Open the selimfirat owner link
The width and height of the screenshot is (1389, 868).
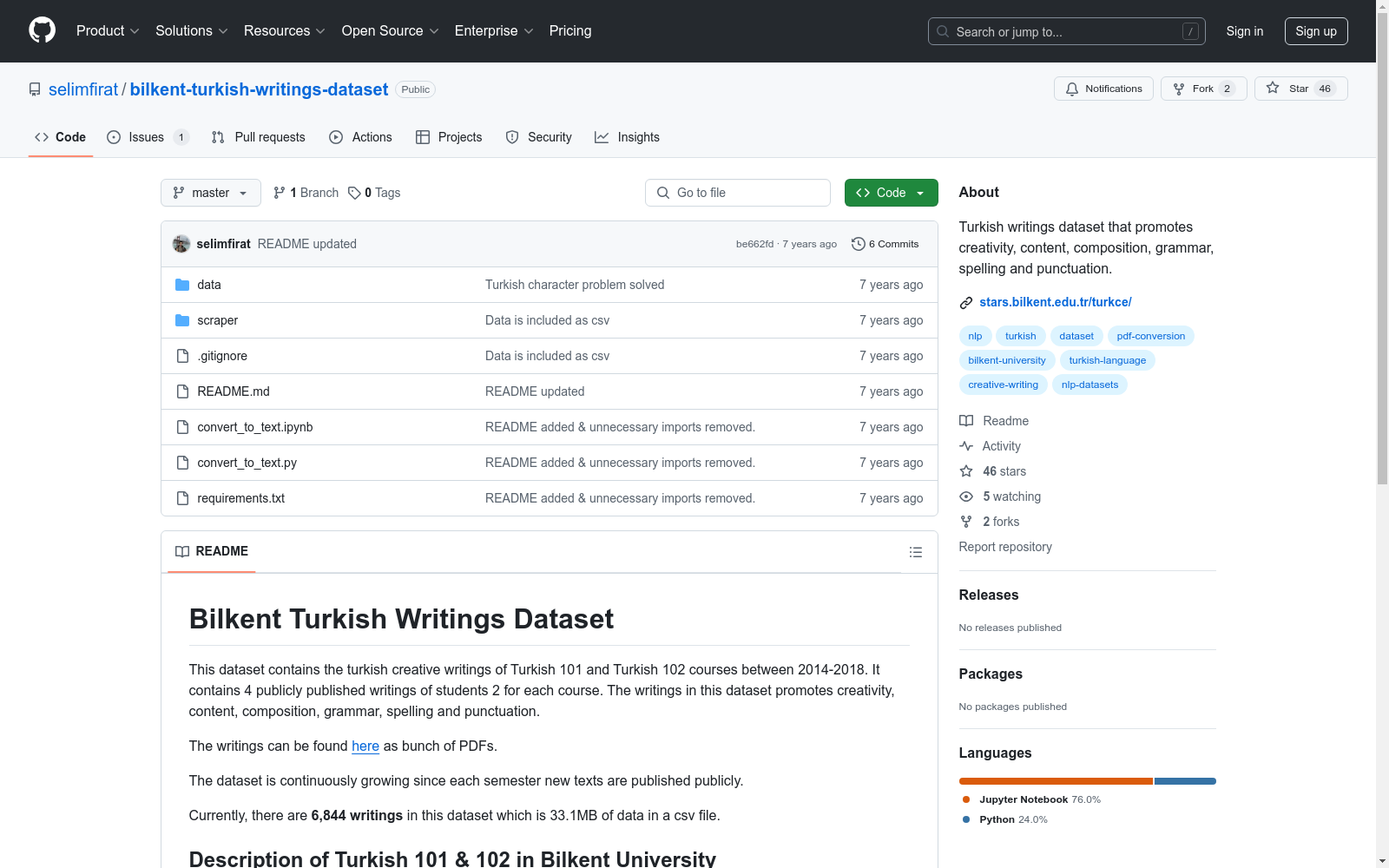point(83,89)
